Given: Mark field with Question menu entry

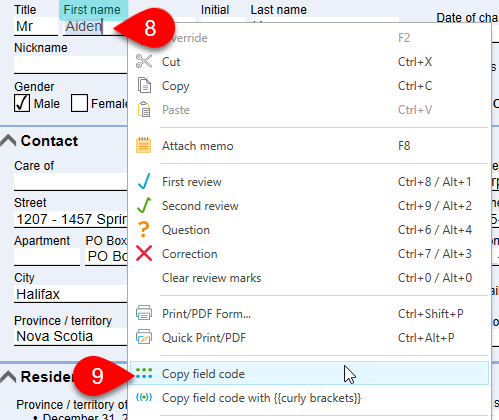Looking at the screenshot, I should [309, 230].
